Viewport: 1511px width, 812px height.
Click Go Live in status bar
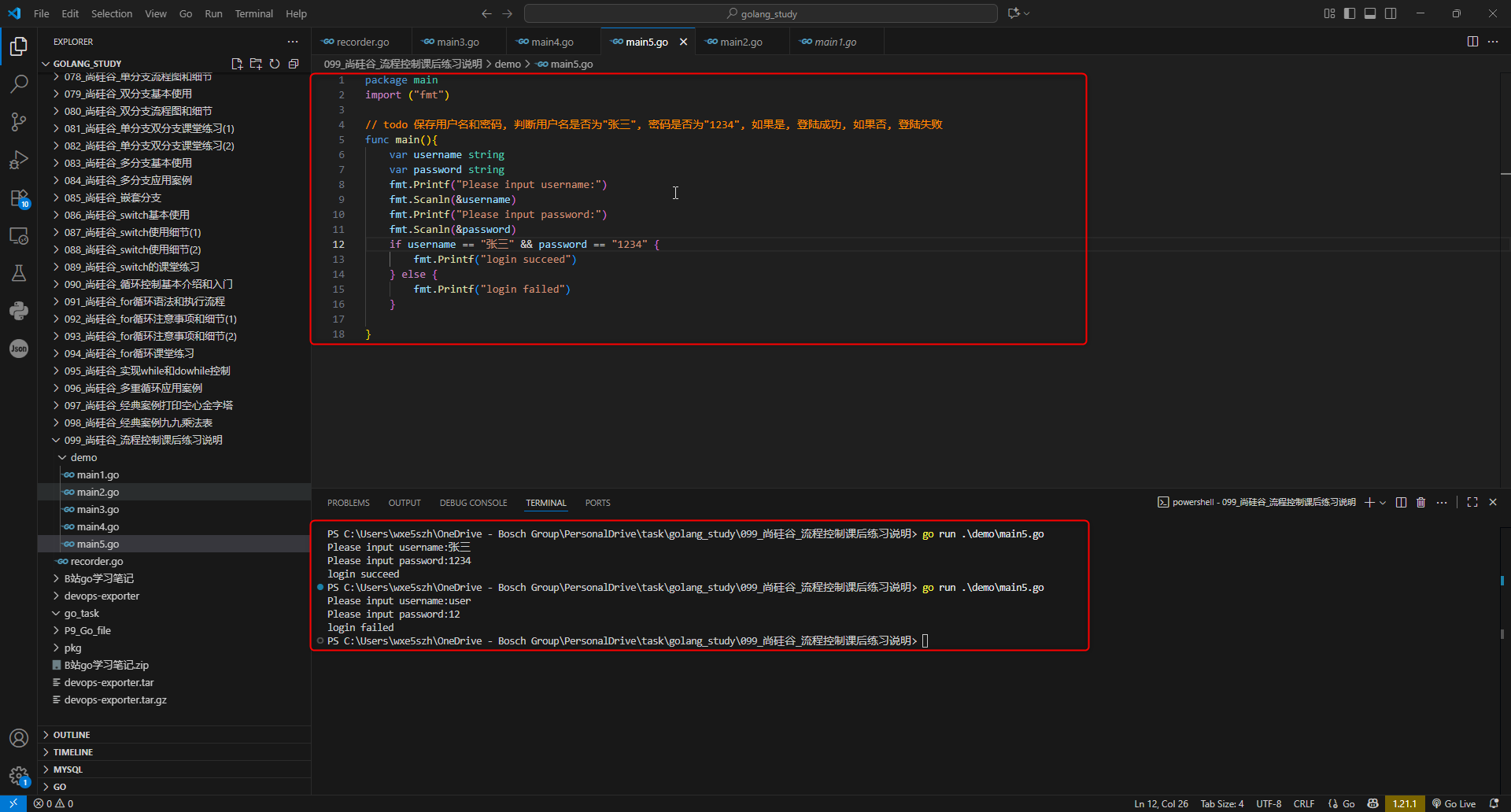coord(1454,803)
